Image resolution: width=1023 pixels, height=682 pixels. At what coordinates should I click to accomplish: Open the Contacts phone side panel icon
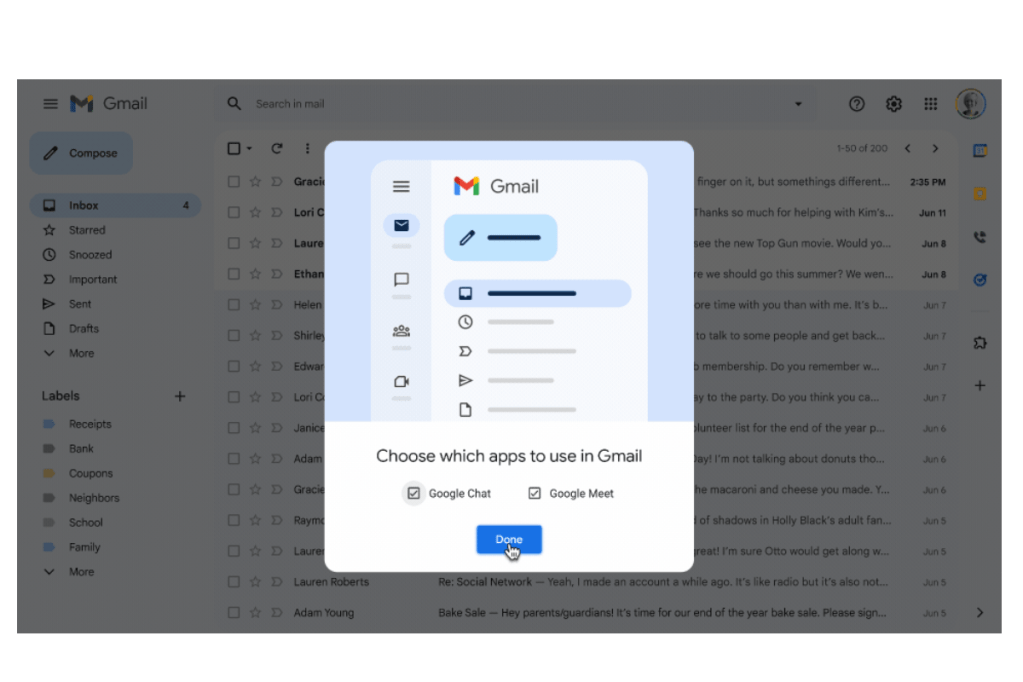[x=980, y=237]
